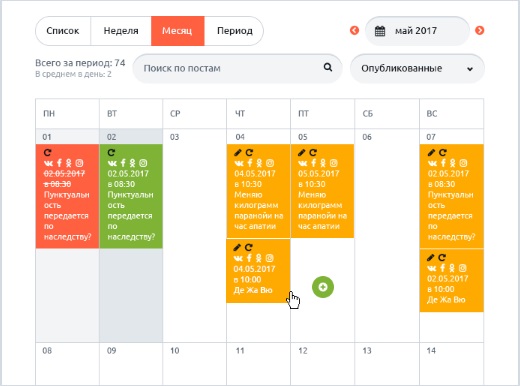The width and height of the screenshot is (520, 386).
Task: Select the Период view tab
Action: point(234,31)
